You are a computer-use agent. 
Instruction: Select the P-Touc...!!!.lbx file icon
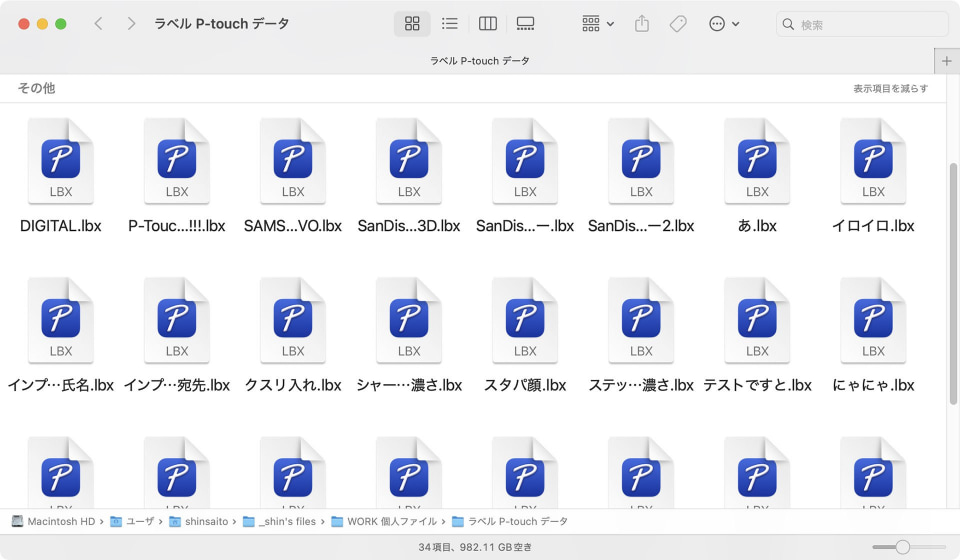coord(177,161)
